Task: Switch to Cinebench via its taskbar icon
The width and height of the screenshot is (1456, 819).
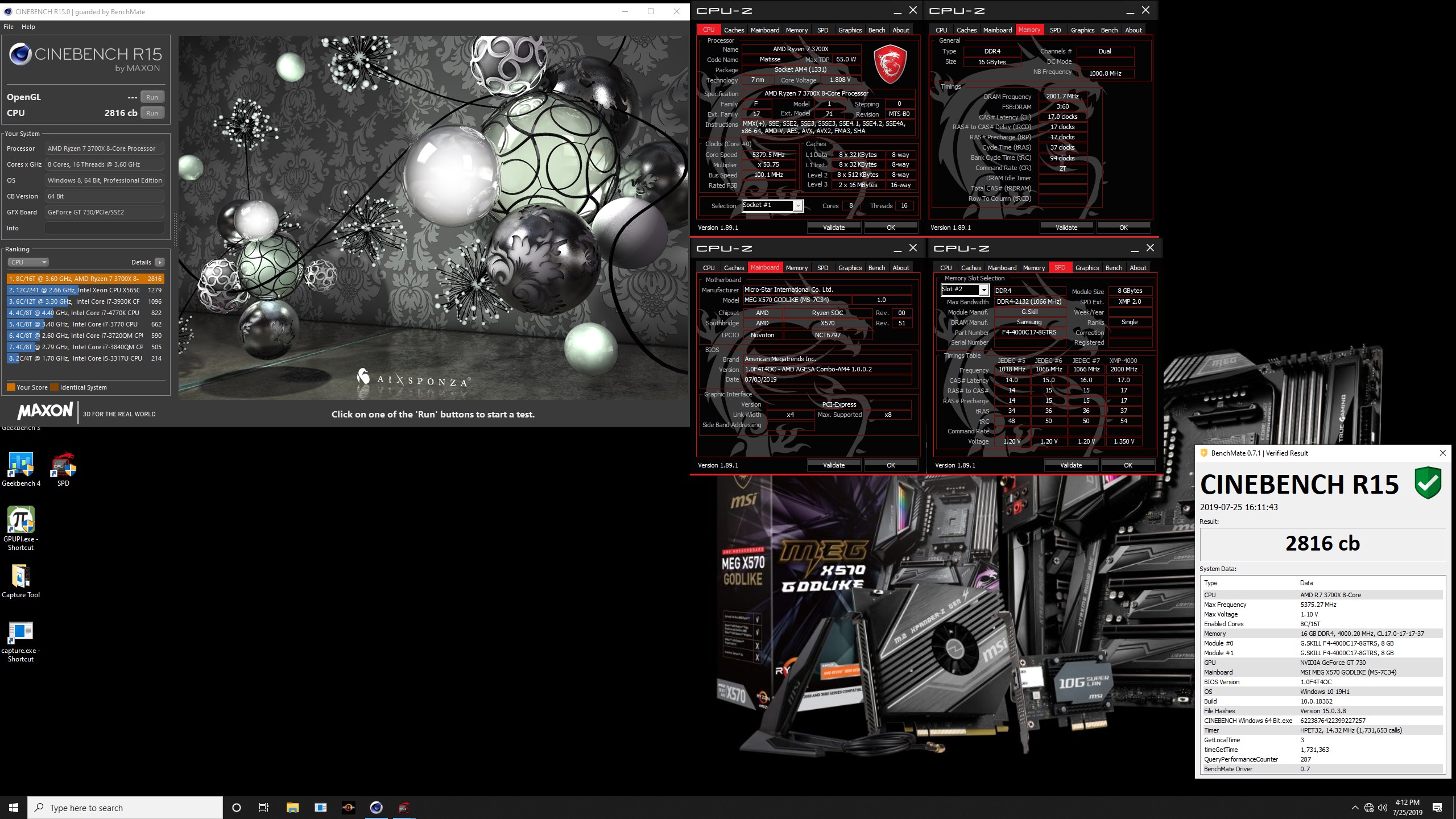Action: [376, 808]
